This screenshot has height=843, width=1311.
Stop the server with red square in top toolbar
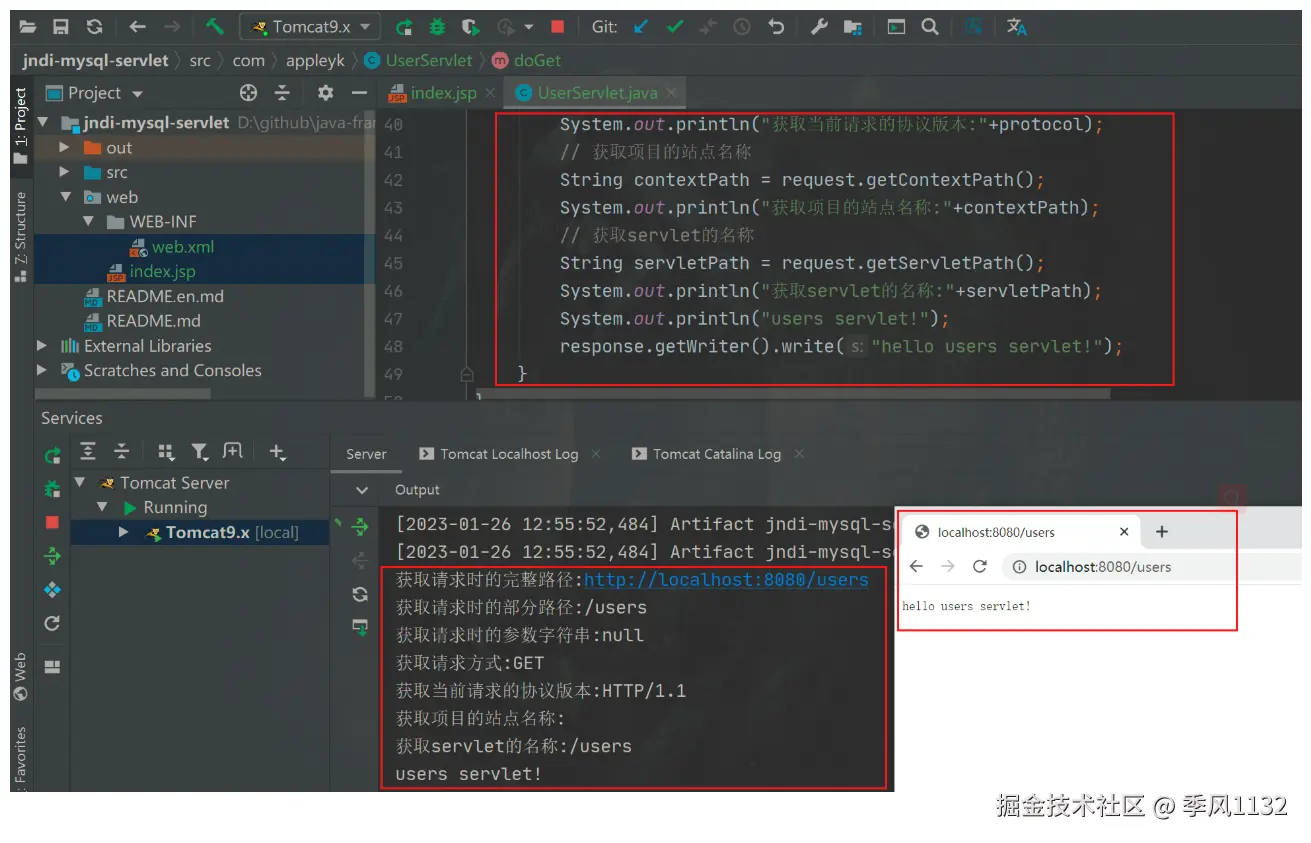(558, 27)
